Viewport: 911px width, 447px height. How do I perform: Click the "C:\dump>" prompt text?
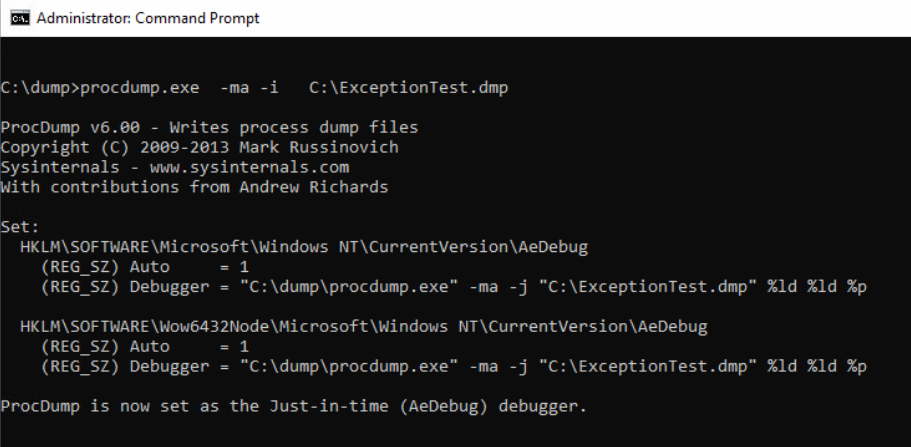tap(38, 88)
